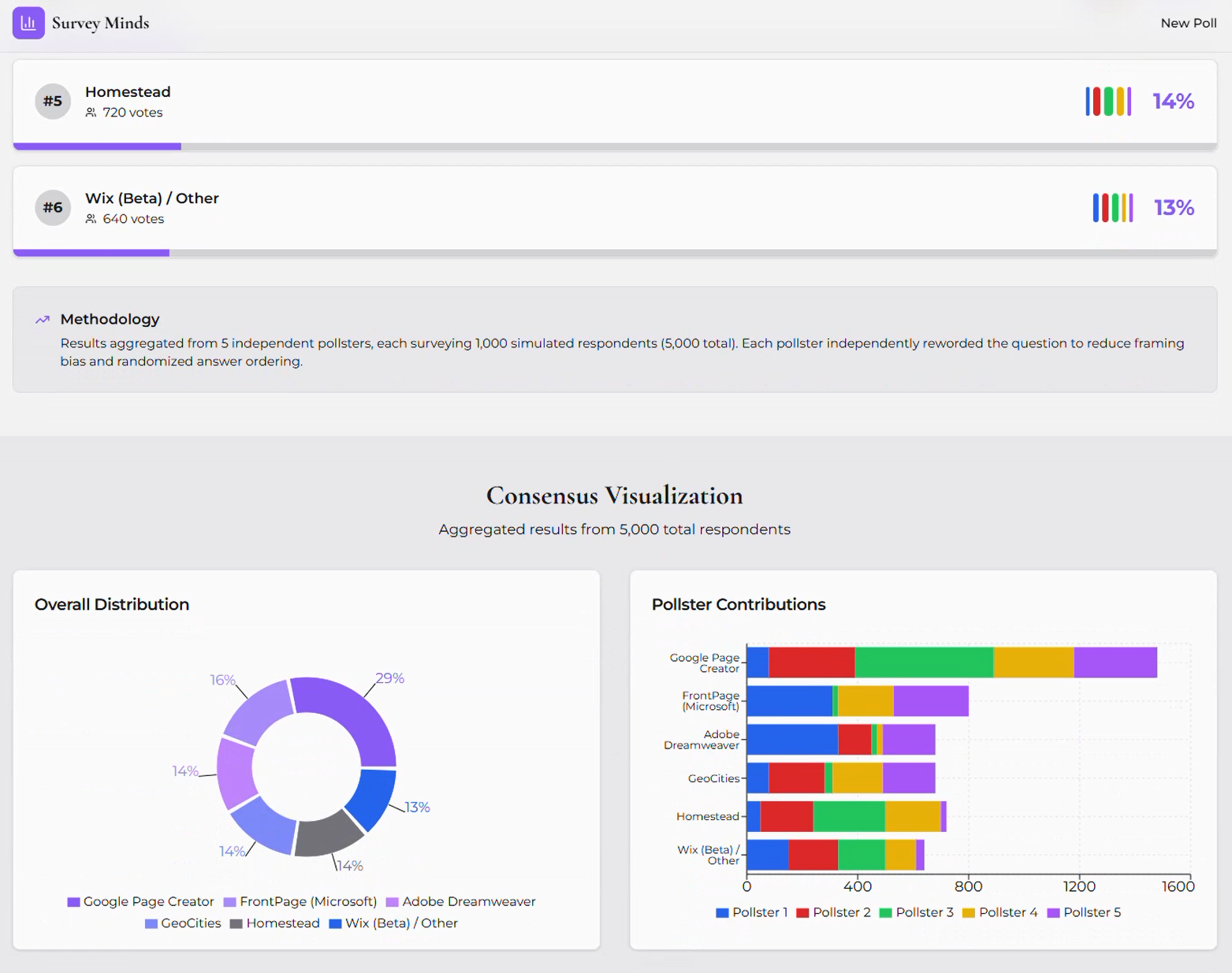Toggle Adobe Dreamweaver legend entry

(x=461, y=901)
